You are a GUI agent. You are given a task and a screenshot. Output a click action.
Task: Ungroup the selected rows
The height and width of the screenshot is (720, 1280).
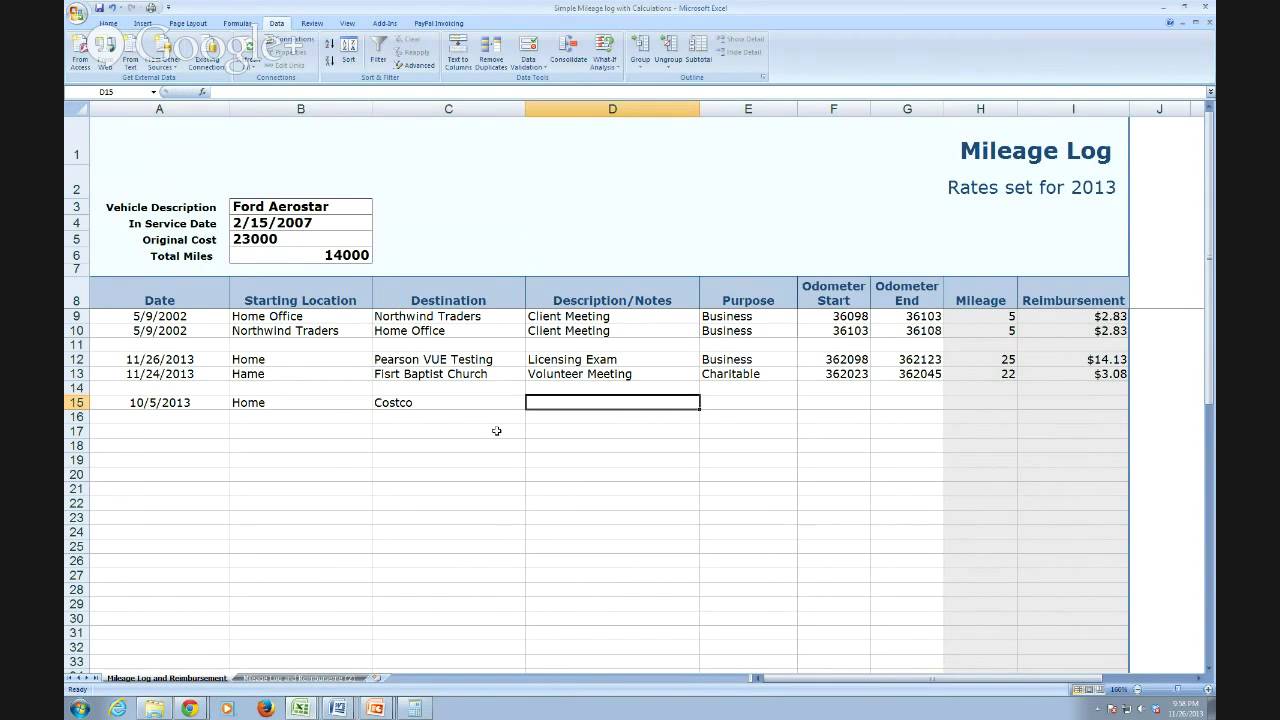click(668, 50)
